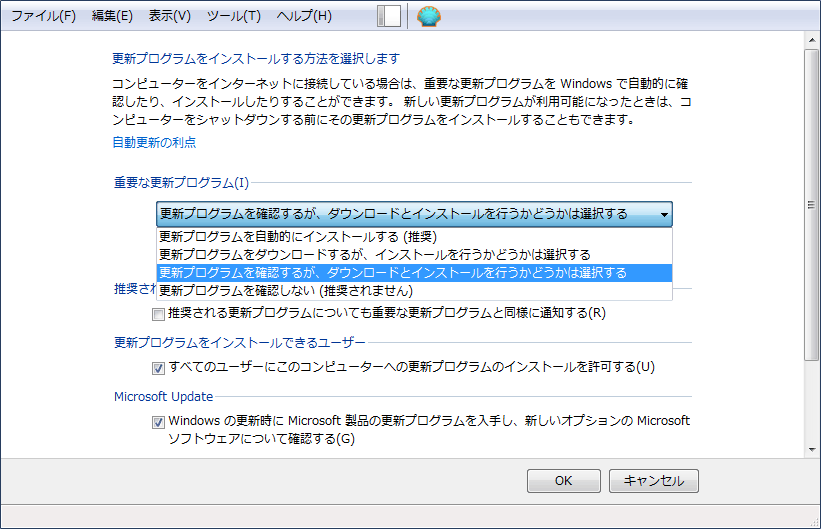Choose highlighted 更新プログラムを確認するが list option

[x=414, y=273]
